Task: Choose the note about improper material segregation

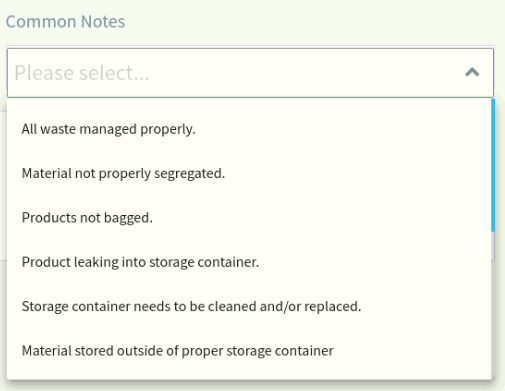Action: (x=249, y=173)
